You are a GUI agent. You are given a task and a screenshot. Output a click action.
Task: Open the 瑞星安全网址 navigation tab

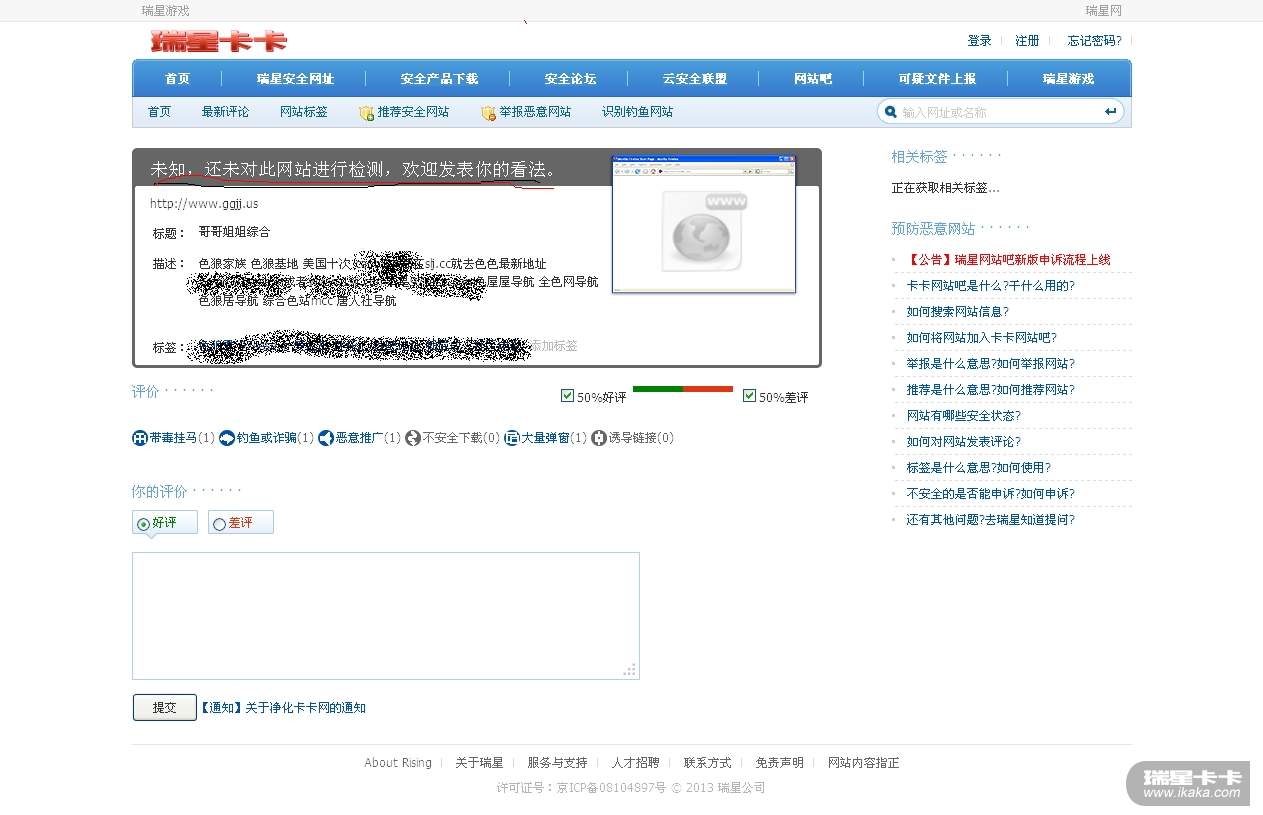tap(295, 79)
